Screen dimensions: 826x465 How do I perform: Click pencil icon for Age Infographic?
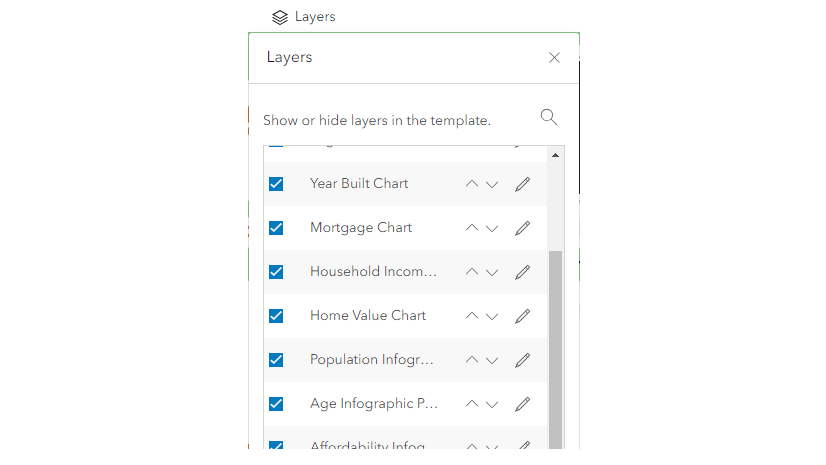pos(522,404)
